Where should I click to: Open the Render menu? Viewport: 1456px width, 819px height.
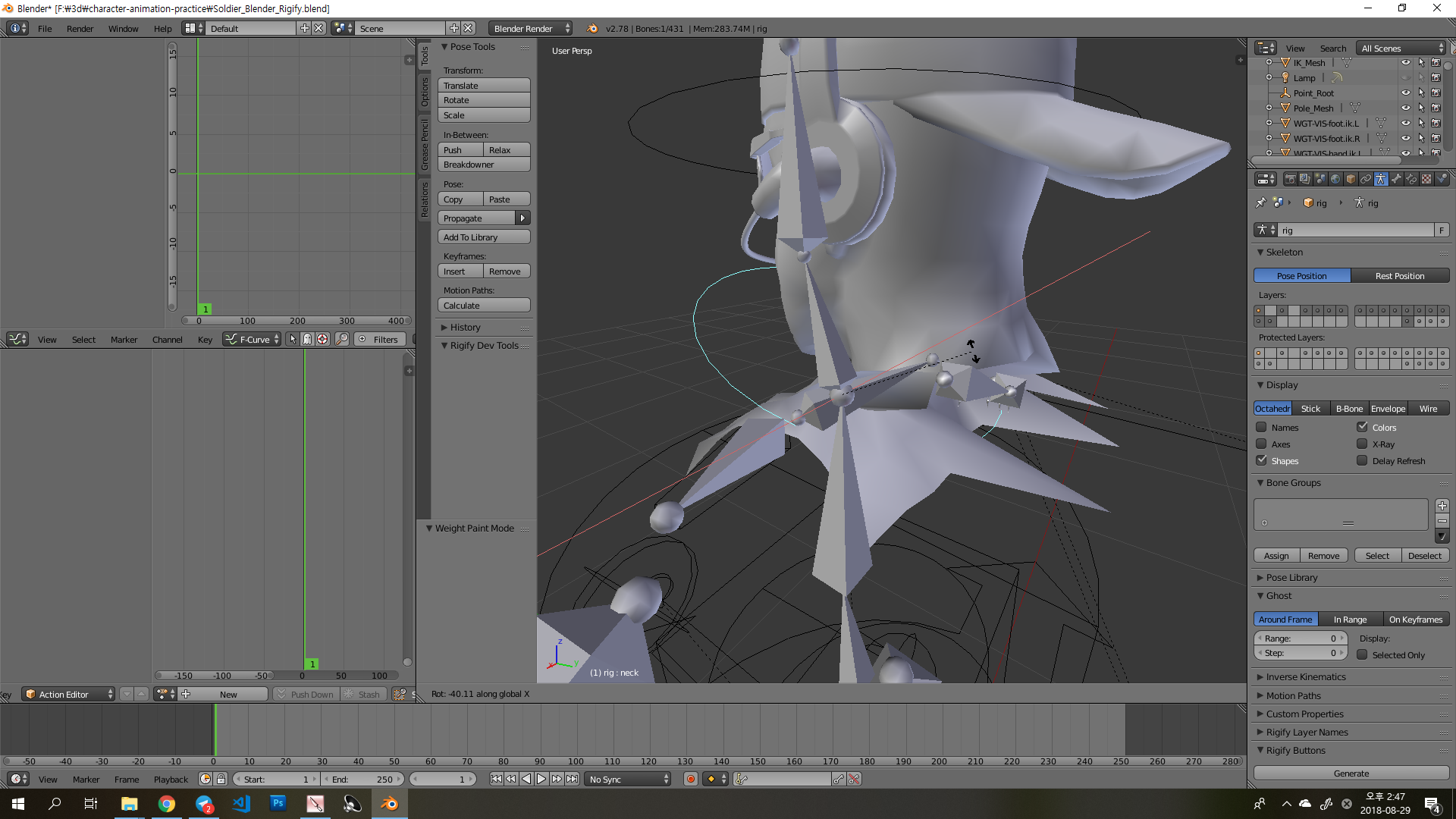point(80,28)
